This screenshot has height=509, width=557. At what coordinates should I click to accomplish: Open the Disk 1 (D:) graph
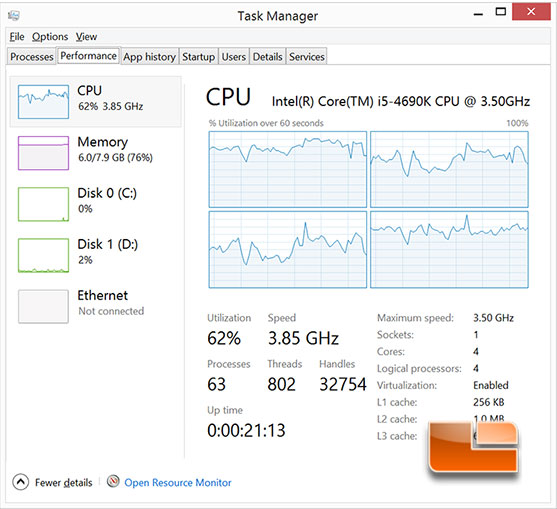click(43, 255)
